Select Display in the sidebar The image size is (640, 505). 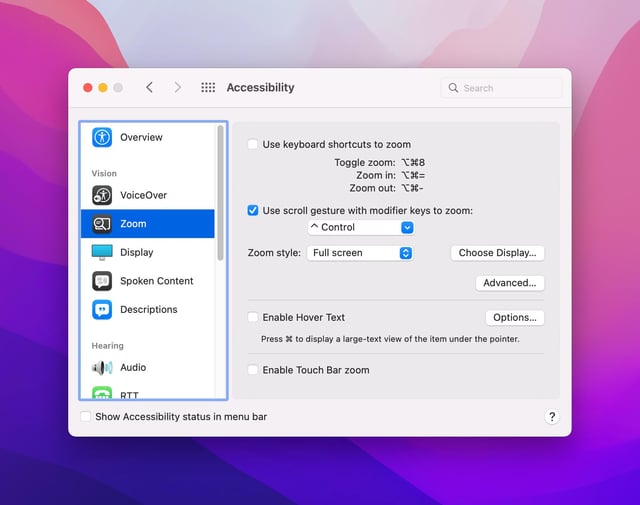(x=148, y=252)
